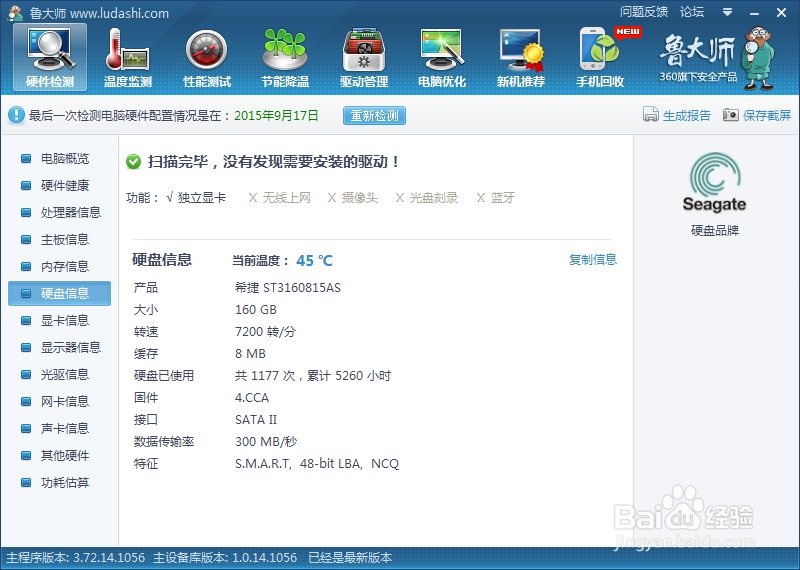Click the Seagate 硬盘品牌 logo
The width and height of the screenshot is (800, 570).
click(715, 184)
